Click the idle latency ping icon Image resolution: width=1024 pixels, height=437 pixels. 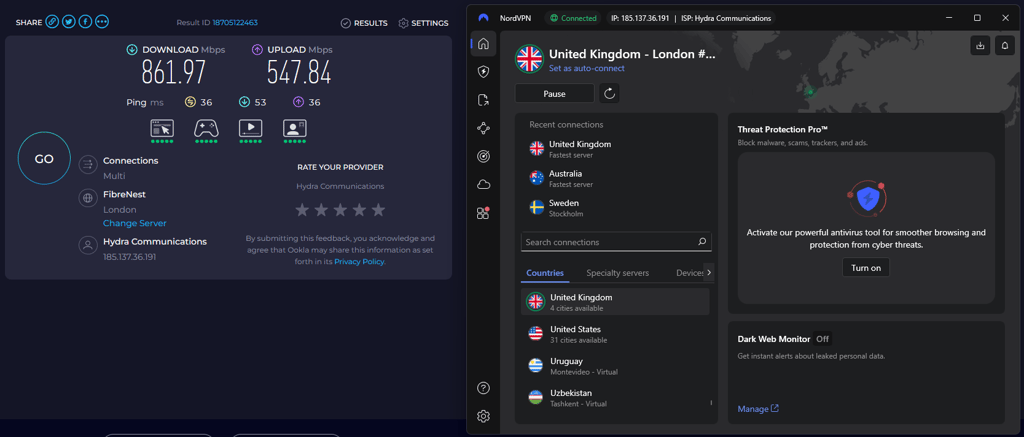[x=190, y=102]
